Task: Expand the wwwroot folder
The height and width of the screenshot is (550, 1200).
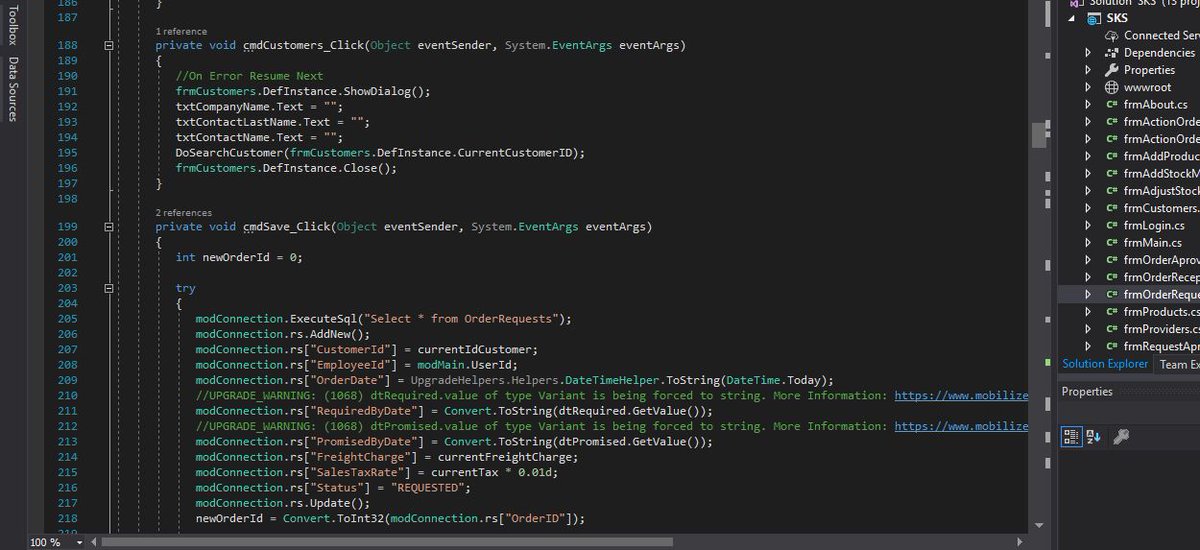Action: 1089,87
